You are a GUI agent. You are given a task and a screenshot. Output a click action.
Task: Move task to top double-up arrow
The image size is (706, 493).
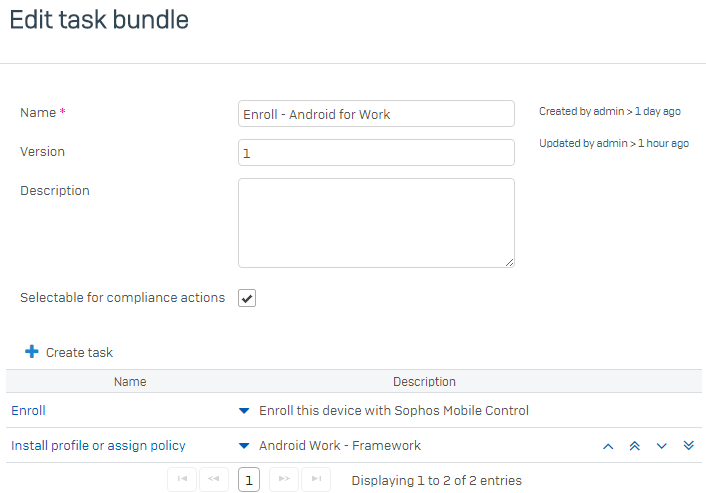coord(634,446)
